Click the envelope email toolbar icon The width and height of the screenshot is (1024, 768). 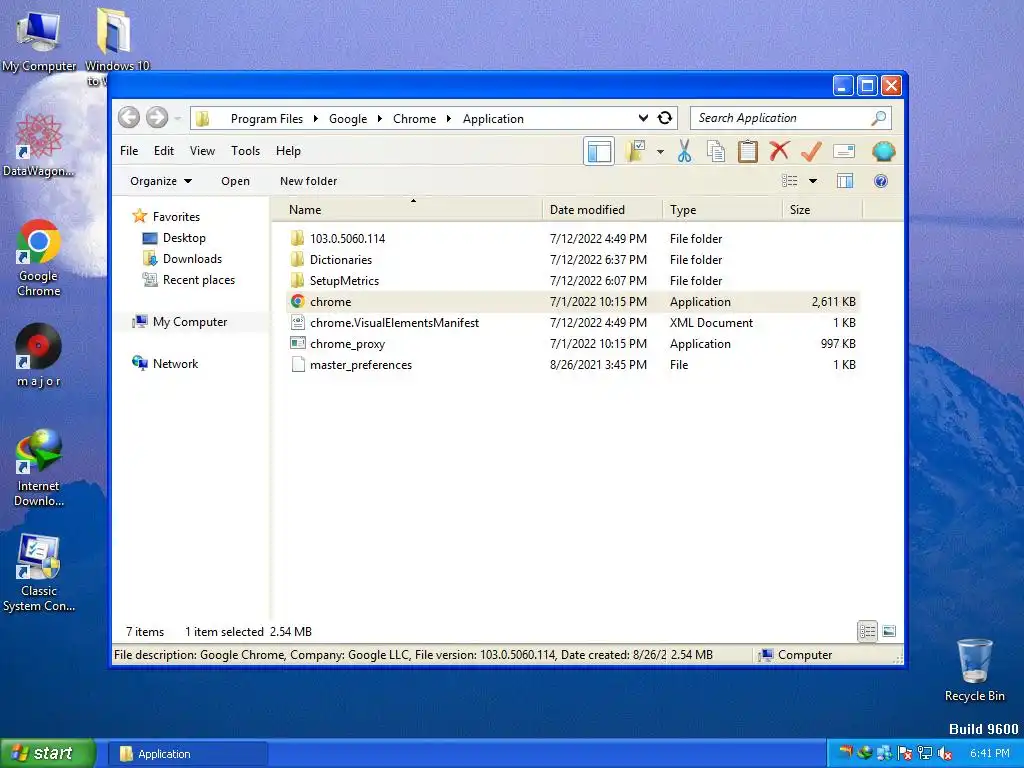pos(844,152)
